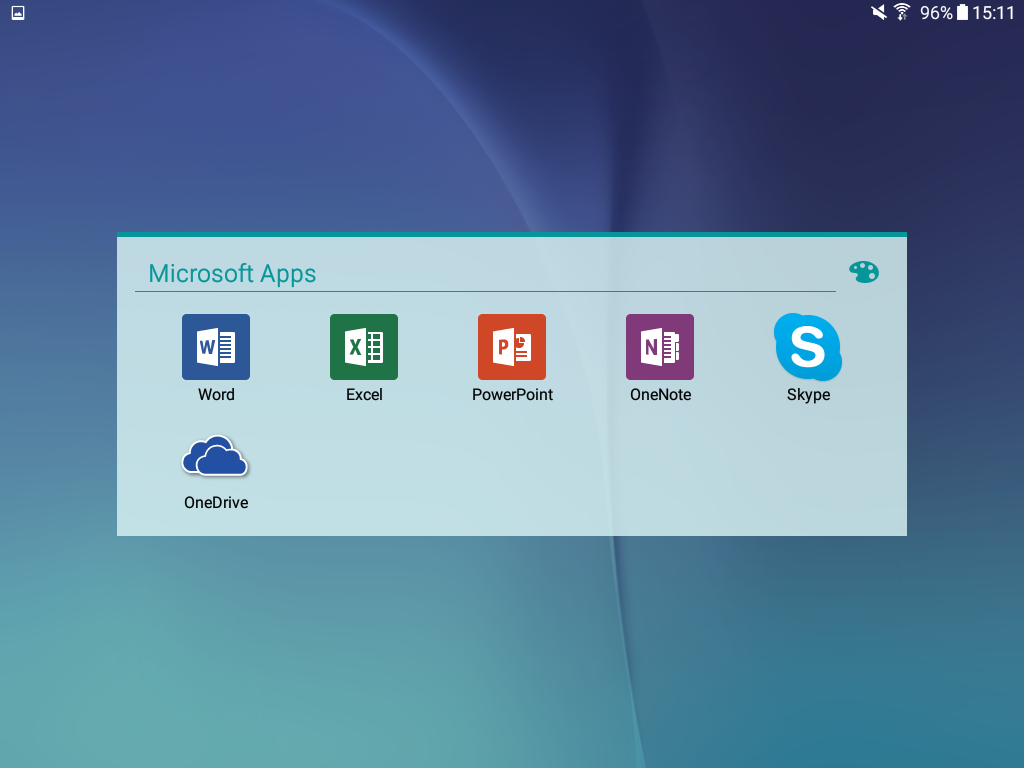The height and width of the screenshot is (768, 1024).
Task: Tap the battery icon in status bar
Action: tap(962, 13)
